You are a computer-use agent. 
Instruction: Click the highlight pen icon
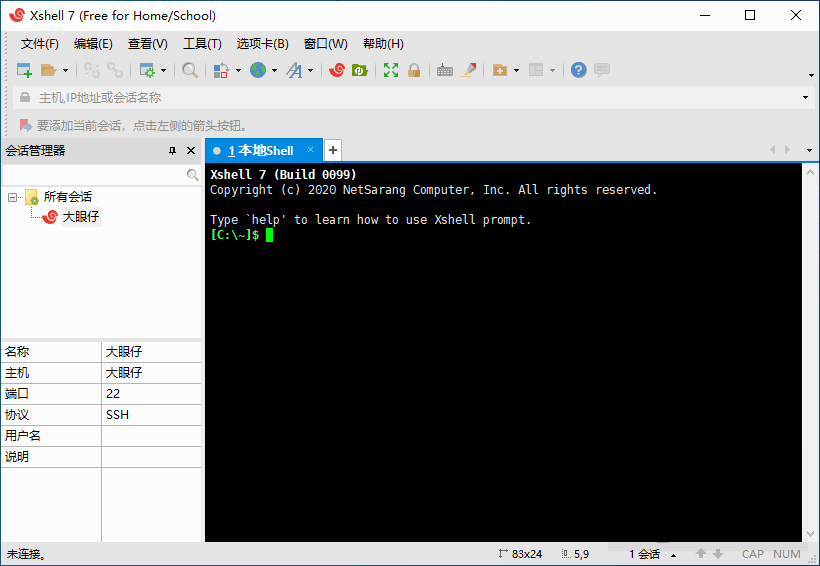[469, 70]
